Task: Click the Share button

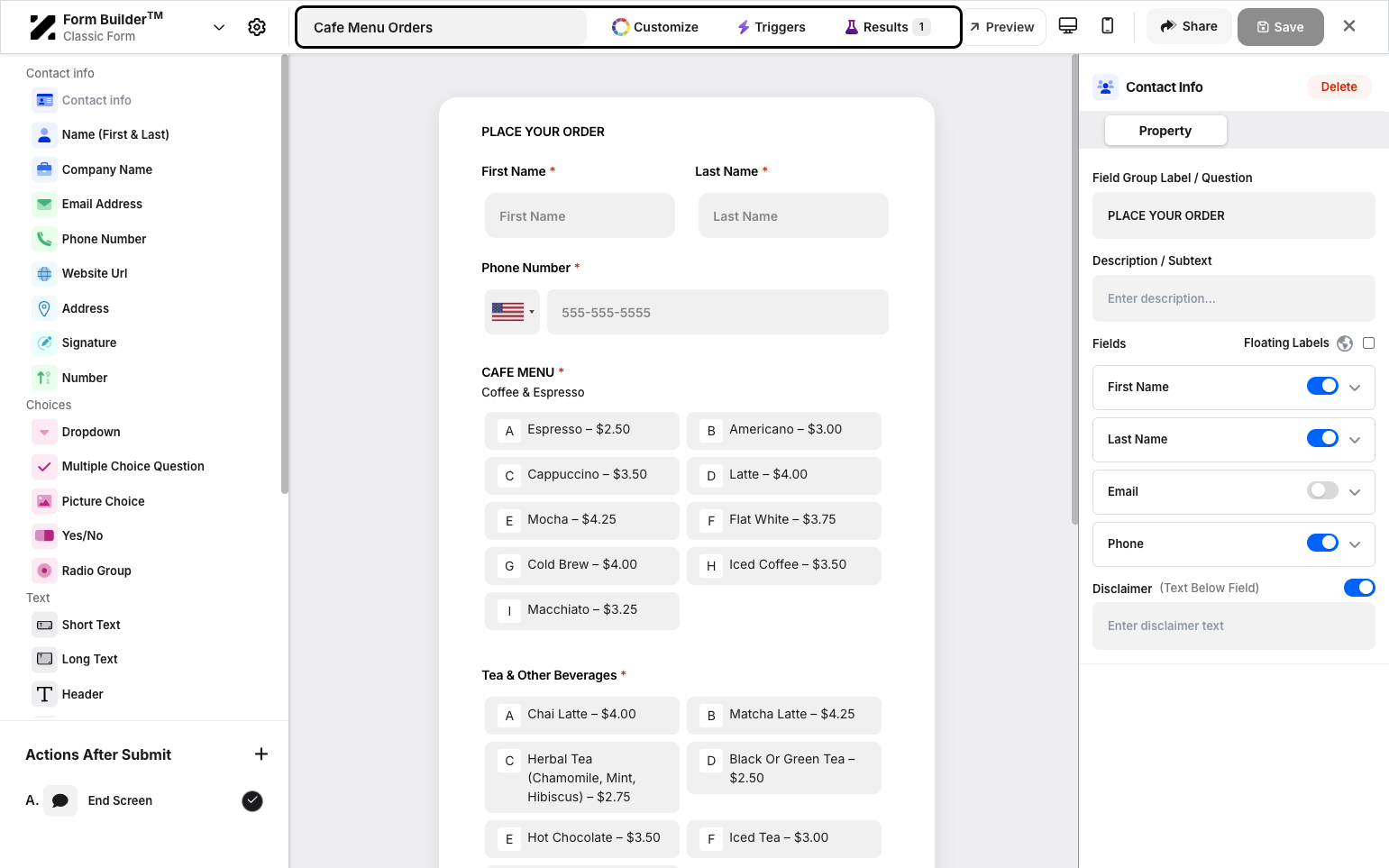Action: pos(1189,26)
